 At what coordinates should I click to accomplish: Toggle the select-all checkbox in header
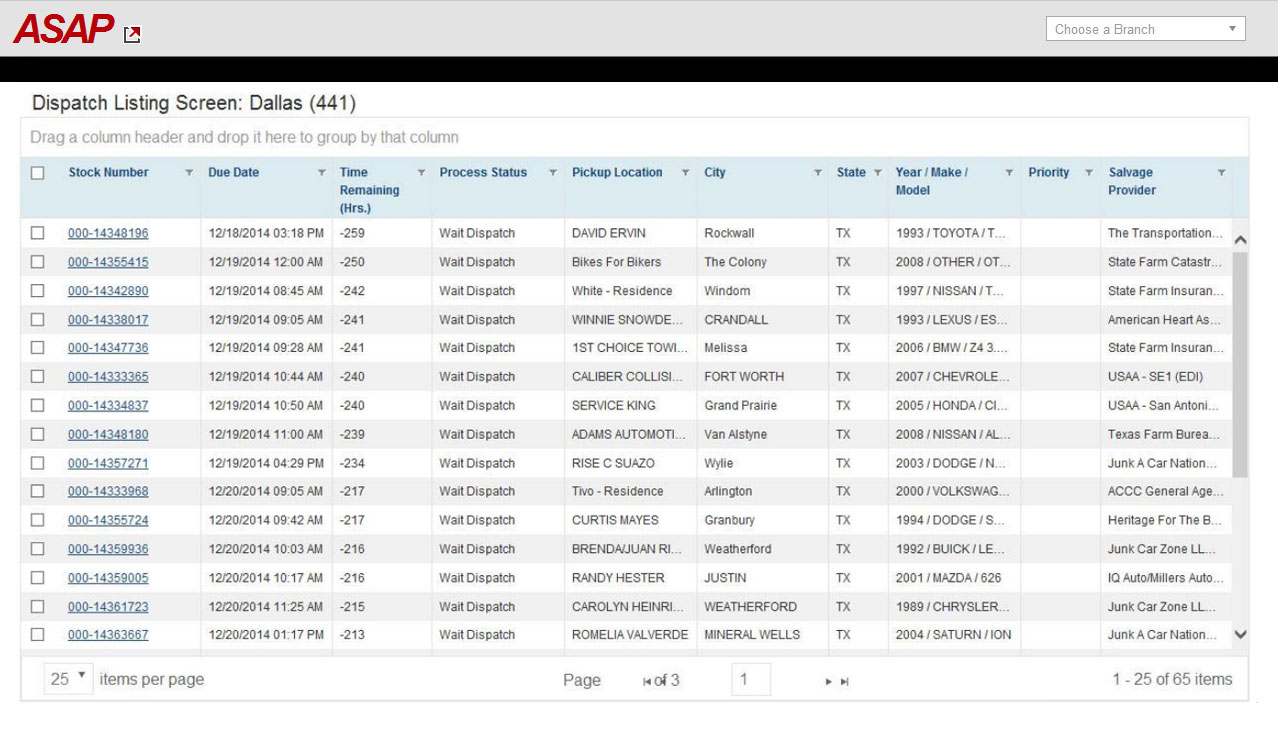(x=38, y=173)
